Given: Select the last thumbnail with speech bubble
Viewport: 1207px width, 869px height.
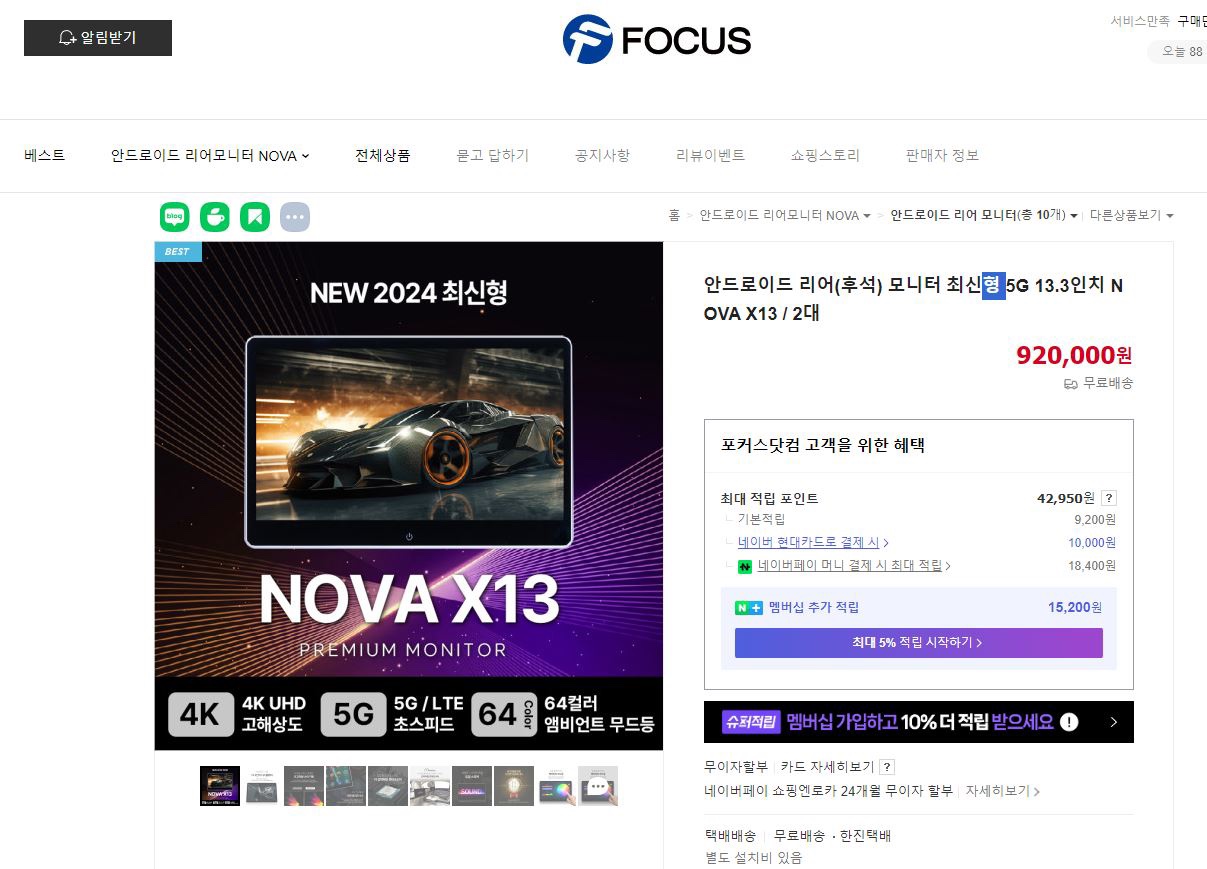Looking at the screenshot, I should 598,786.
